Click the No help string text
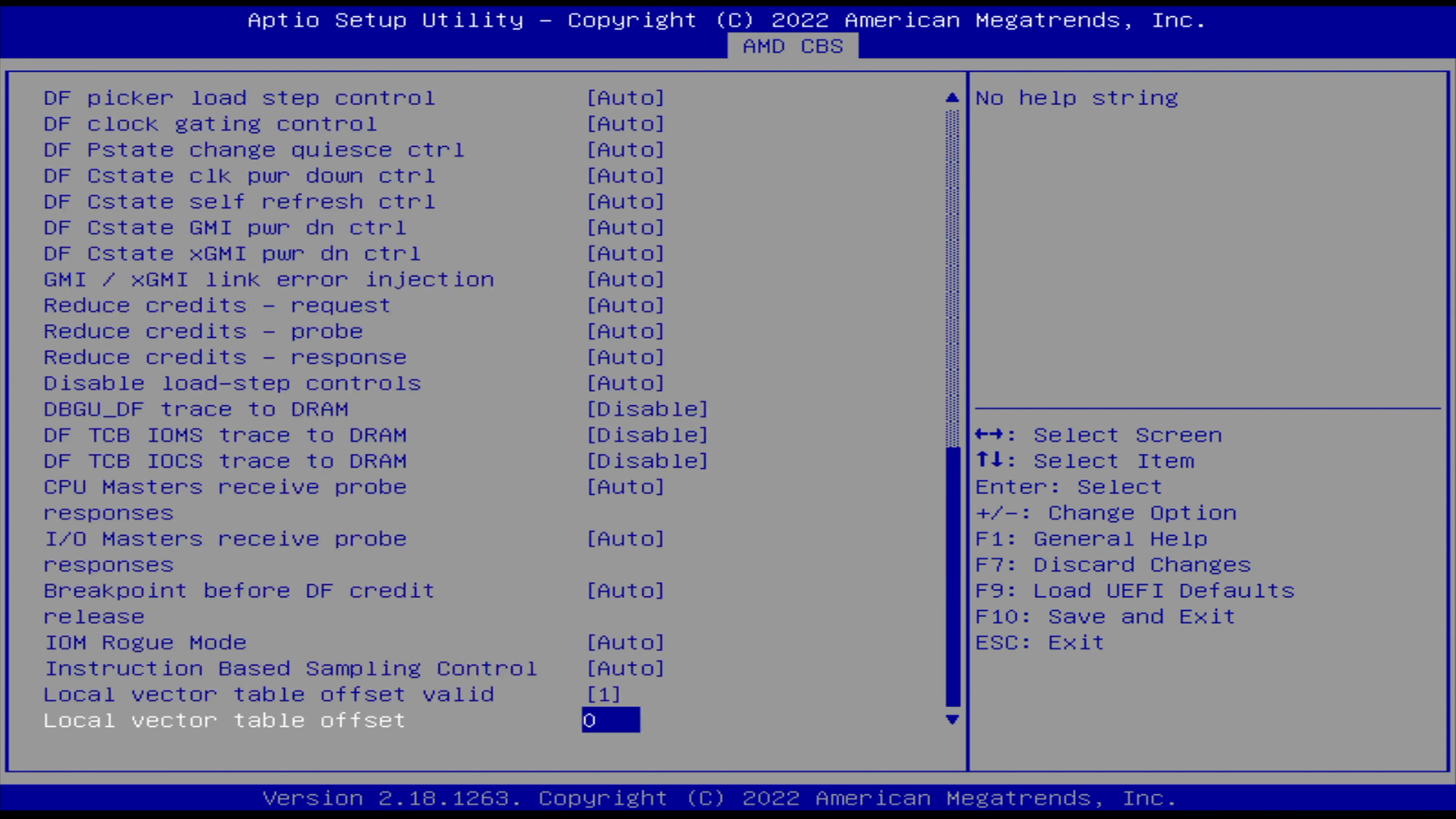1456x819 pixels. pyautogui.click(x=1077, y=98)
